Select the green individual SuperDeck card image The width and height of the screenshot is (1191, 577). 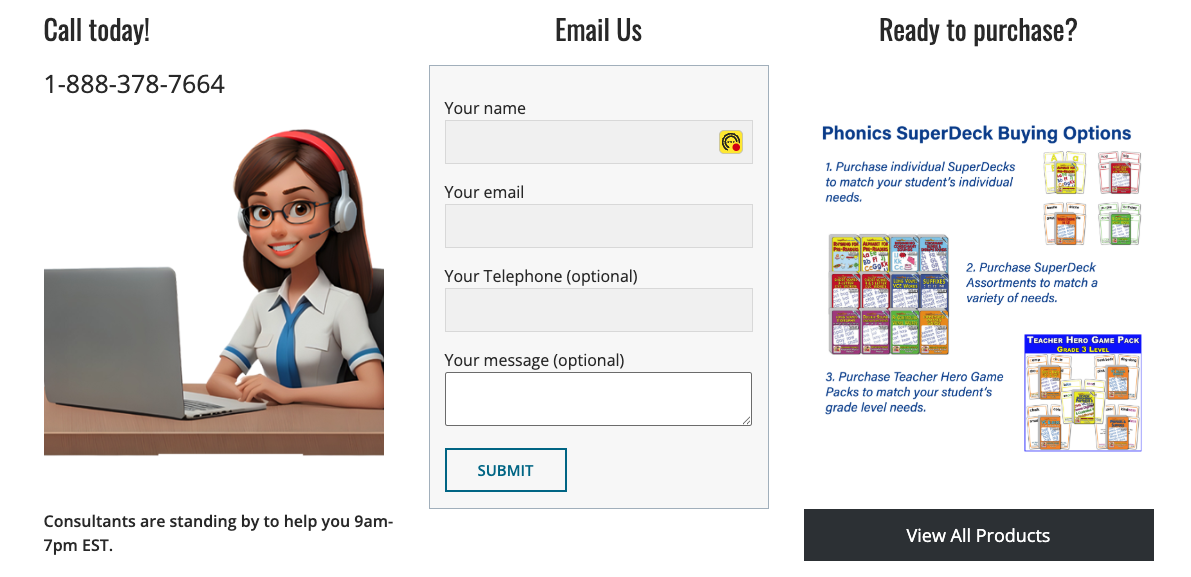pos(1120,223)
